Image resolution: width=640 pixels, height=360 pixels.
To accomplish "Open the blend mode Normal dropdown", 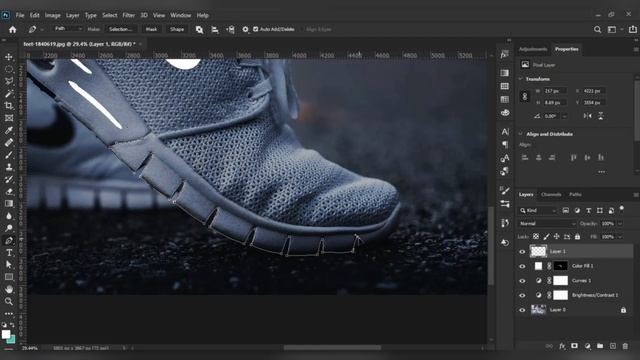I will click(x=547, y=224).
